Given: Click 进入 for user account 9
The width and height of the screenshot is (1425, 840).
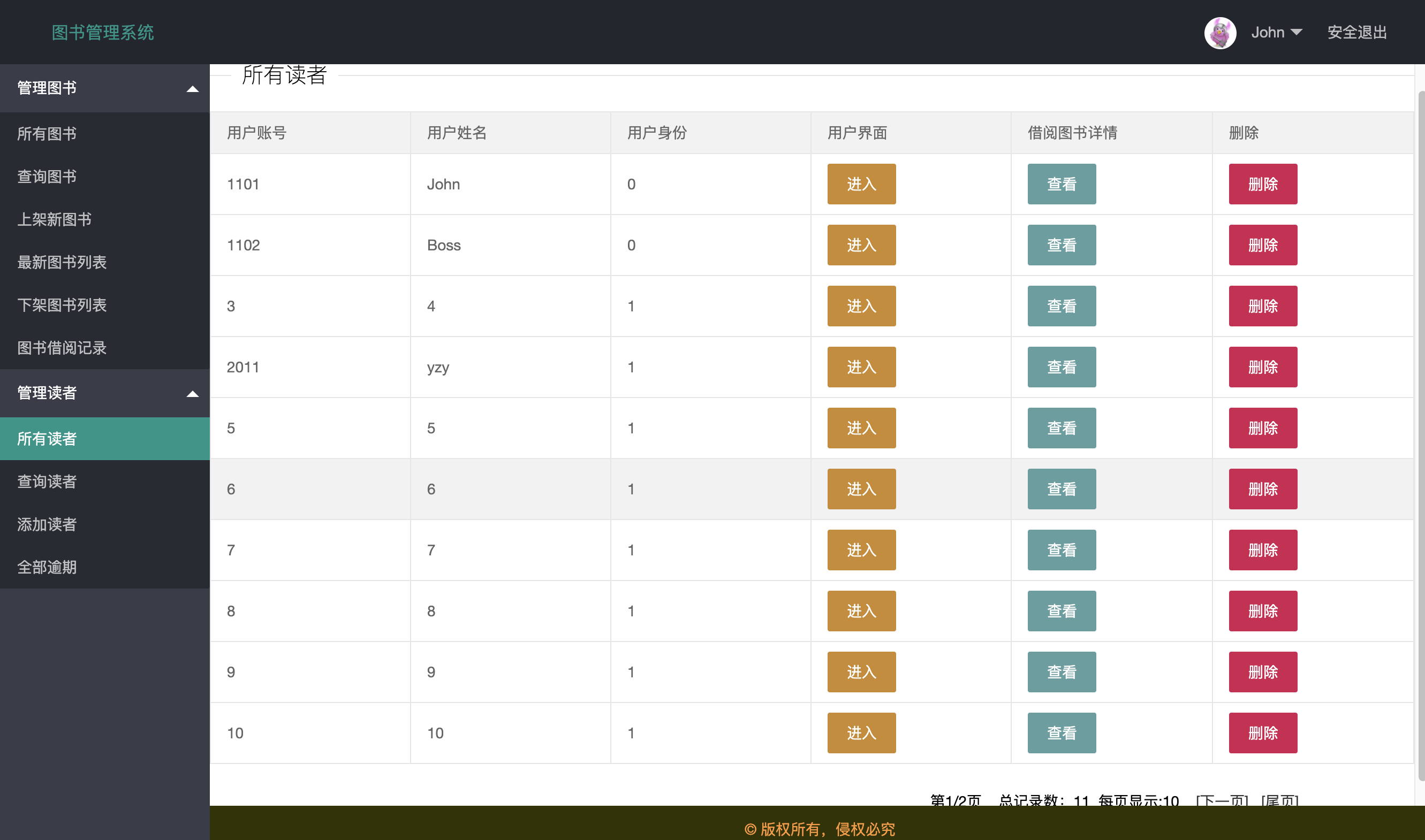Looking at the screenshot, I should [x=861, y=672].
